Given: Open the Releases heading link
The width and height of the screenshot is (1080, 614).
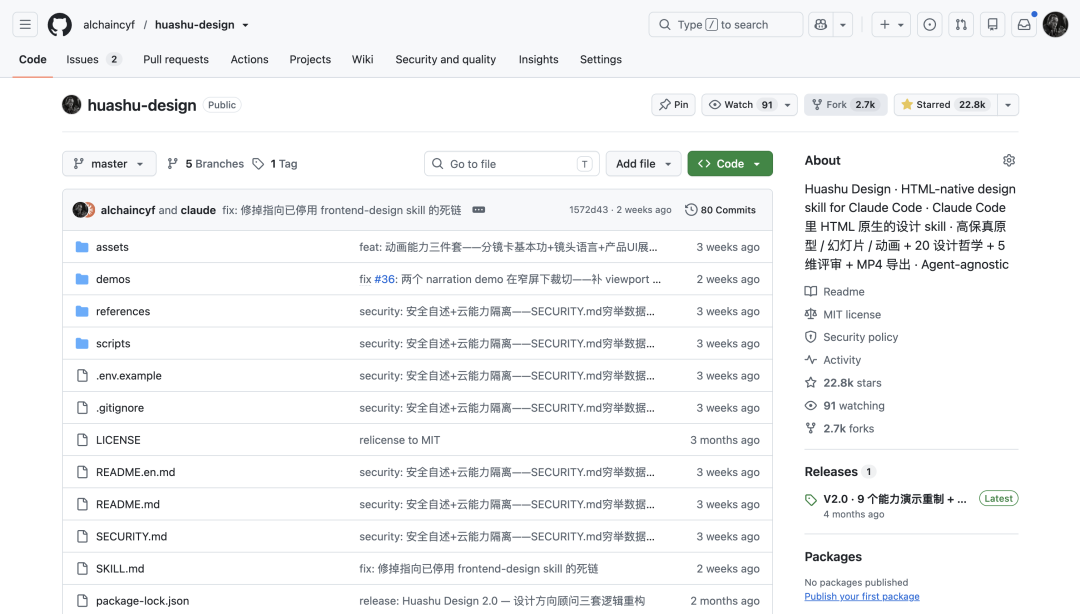Looking at the screenshot, I should pyautogui.click(x=831, y=472).
